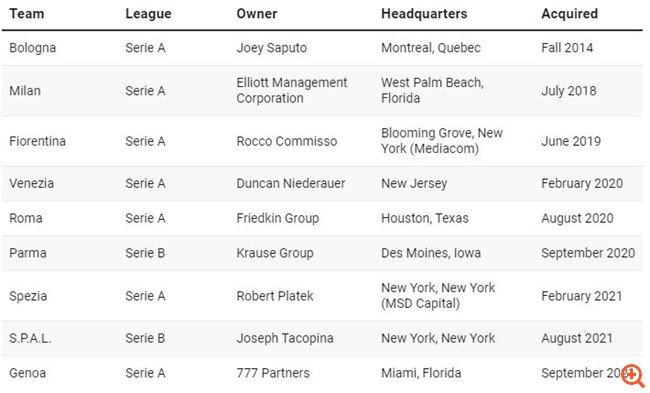Click the February 2020 acquired cell
Image resolution: width=650 pixels, height=393 pixels.
click(582, 183)
